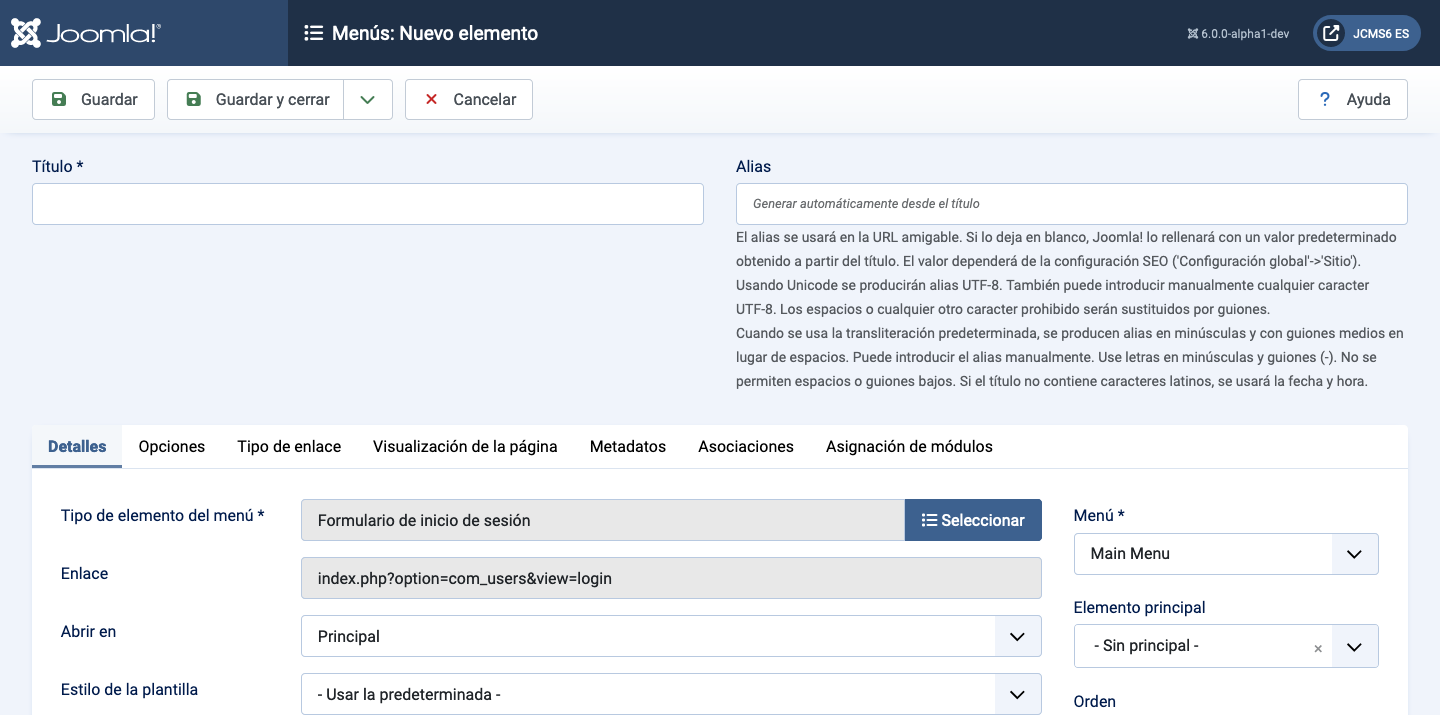This screenshot has height=715, width=1440.
Task: Open site preview via JCMS6 ES button
Action: click(x=1366, y=33)
